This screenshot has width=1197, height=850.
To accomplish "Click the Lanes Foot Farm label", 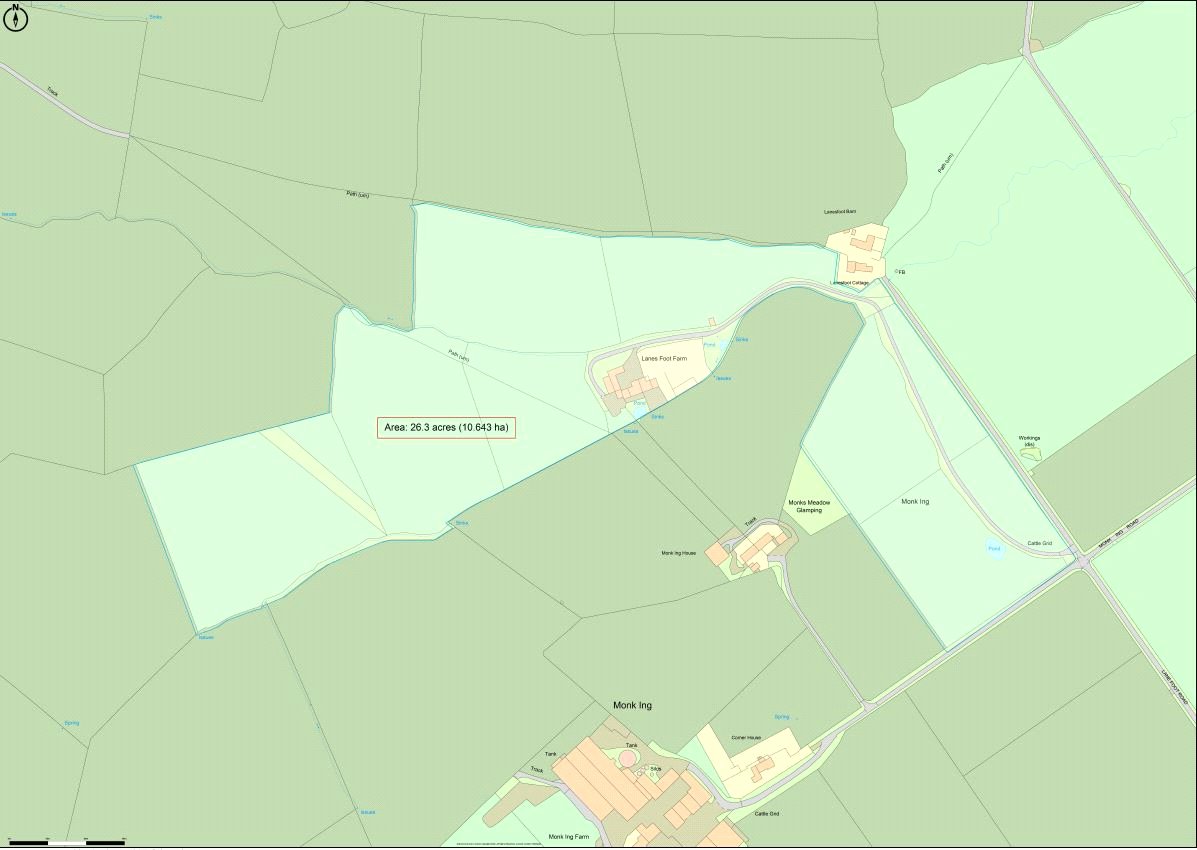I will pos(664,358).
